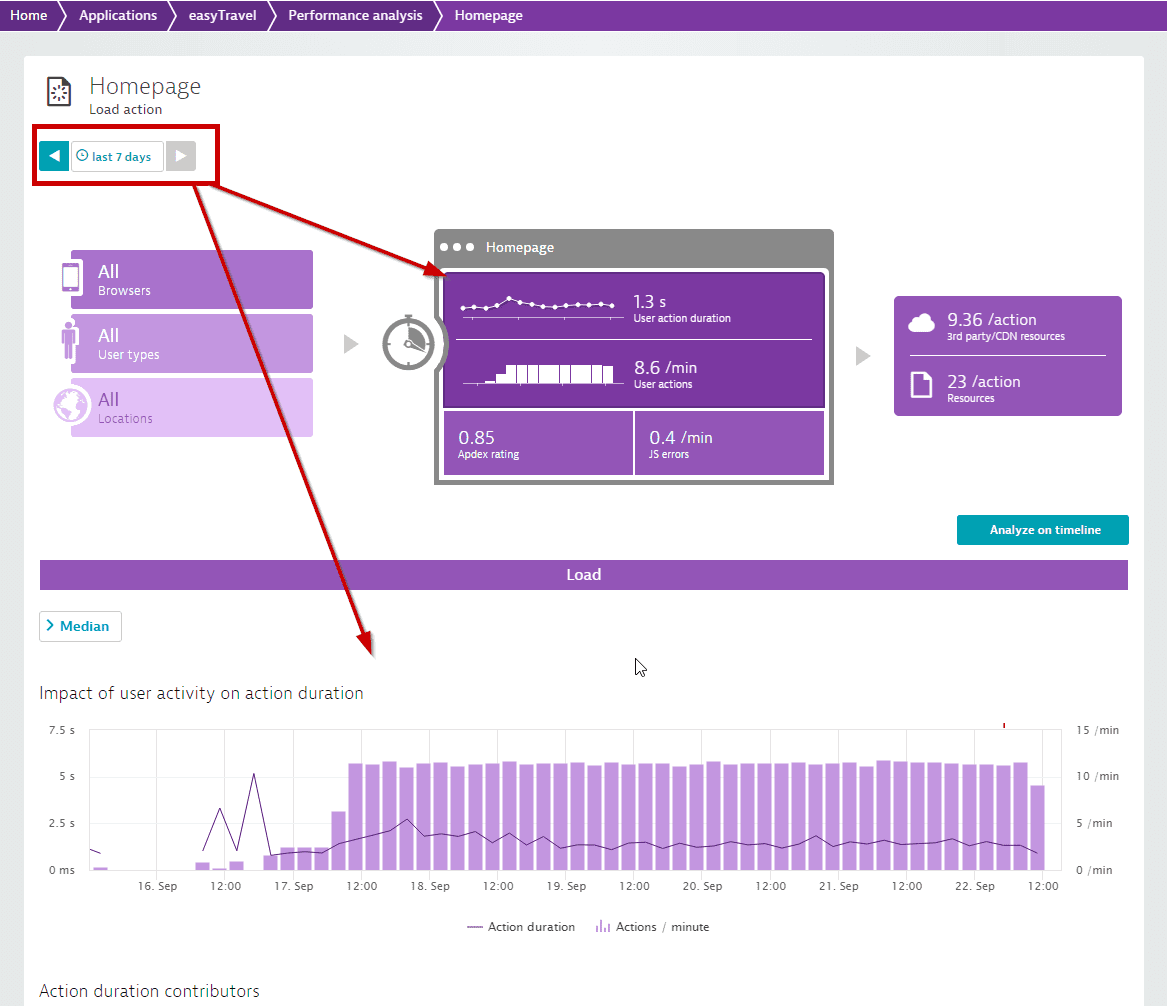Click the User actions bar sparkline

pyautogui.click(x=543, y=374)
